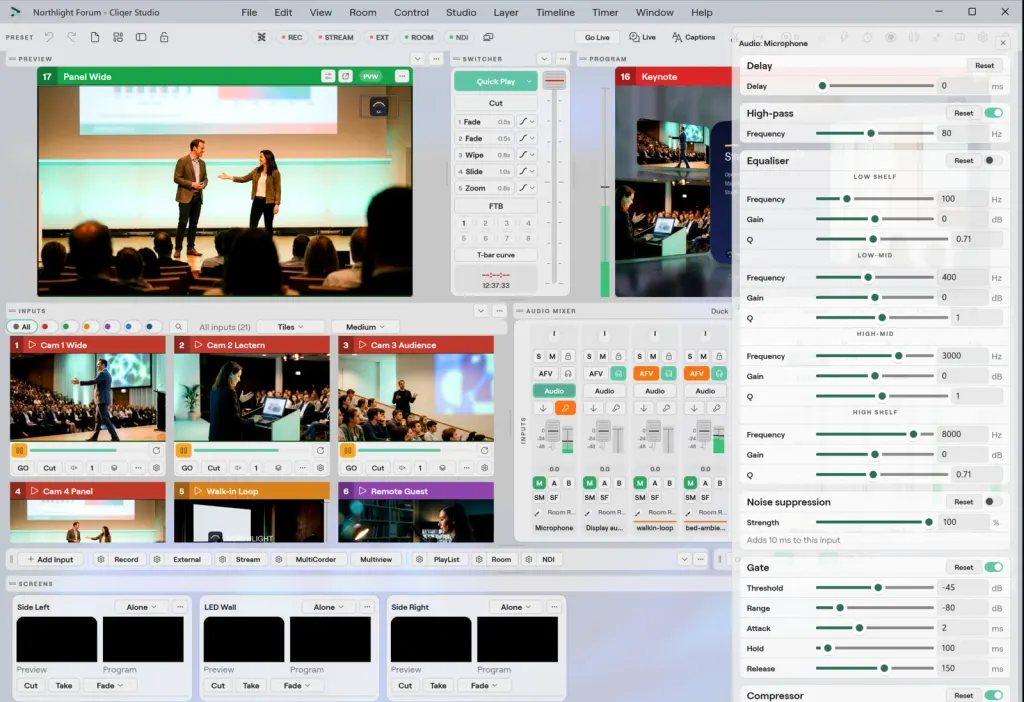Open settings gear for Cam 3 Audience
Screen dimensions: 1024x702
(x=485, y=468)
